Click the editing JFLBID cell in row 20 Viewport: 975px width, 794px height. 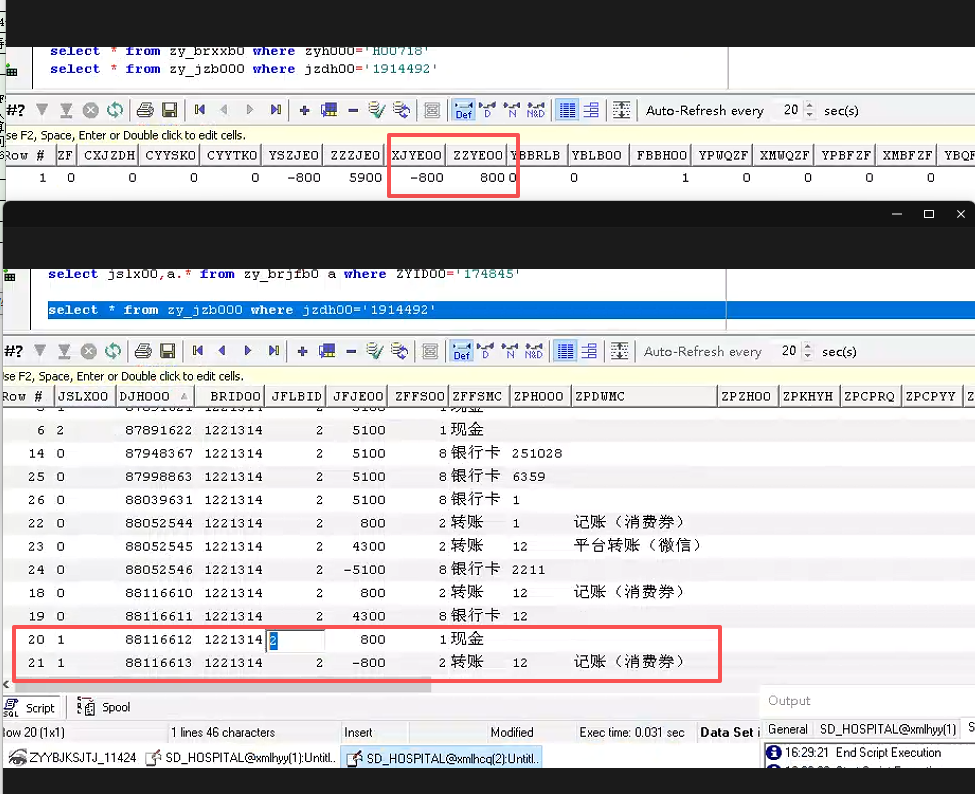(295, 640)
